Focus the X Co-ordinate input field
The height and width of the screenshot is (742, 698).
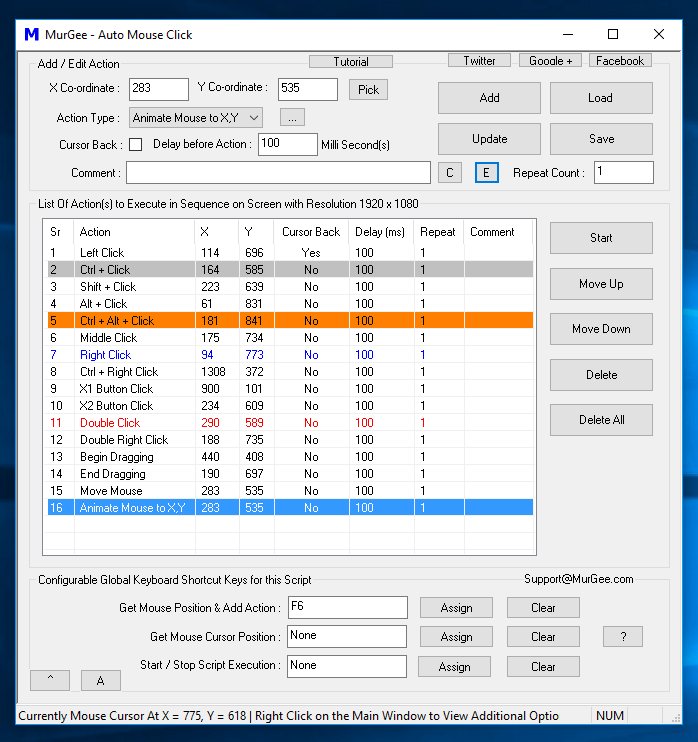coord(159,89)
